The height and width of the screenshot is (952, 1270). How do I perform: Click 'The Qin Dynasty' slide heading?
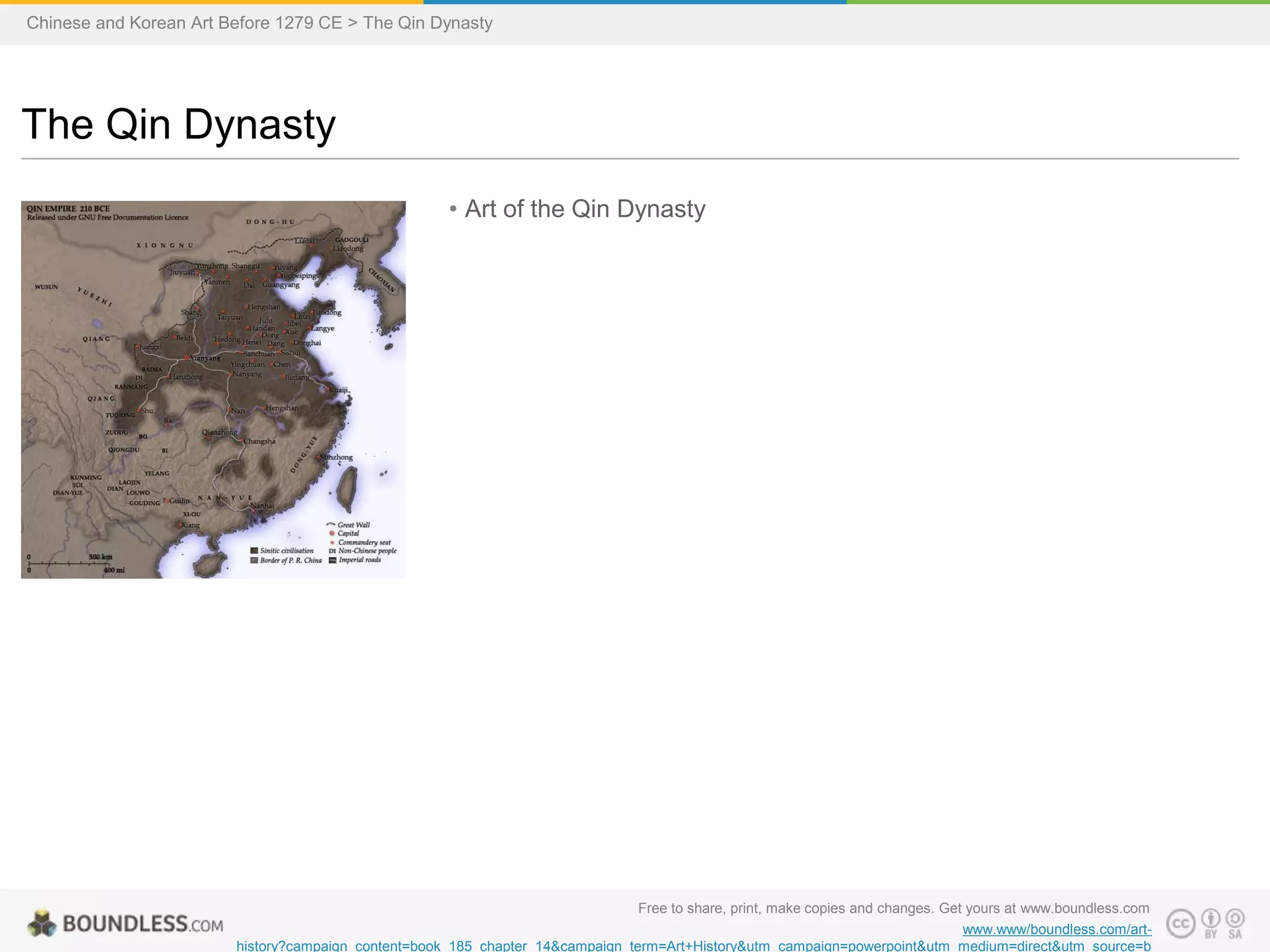point(179,125)
